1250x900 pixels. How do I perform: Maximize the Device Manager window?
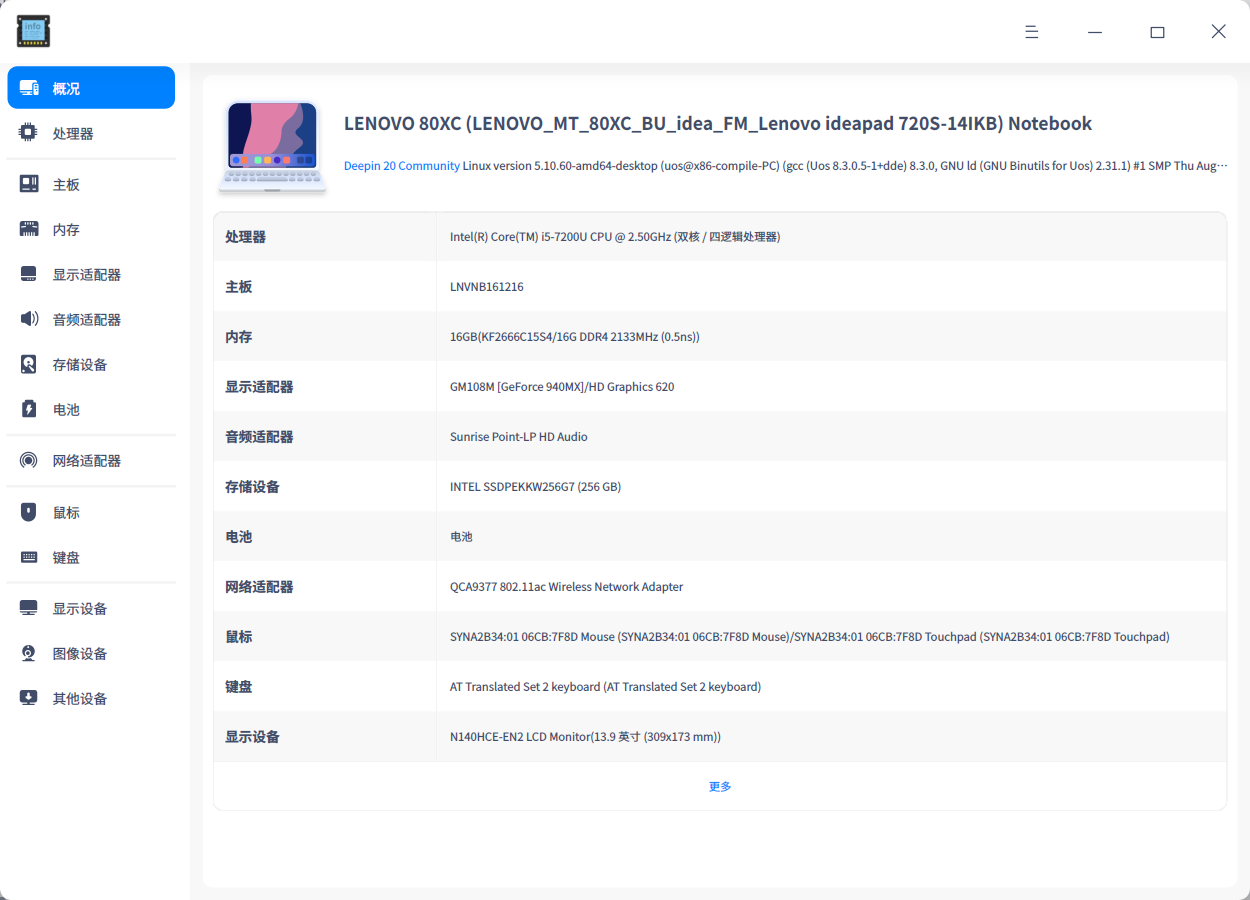[x=1157, y=32]
